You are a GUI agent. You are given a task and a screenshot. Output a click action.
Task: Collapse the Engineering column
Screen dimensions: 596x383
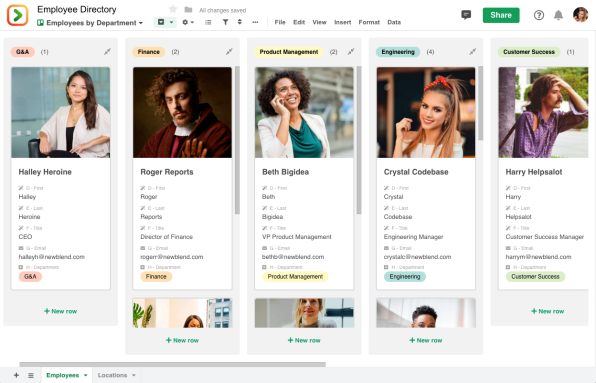472,51
